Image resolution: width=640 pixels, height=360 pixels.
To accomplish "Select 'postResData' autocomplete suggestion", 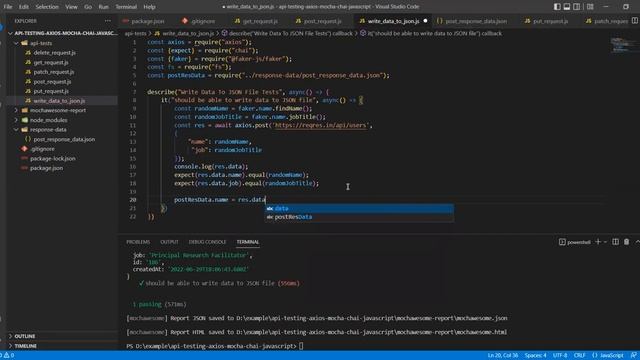I will point(359,217).
